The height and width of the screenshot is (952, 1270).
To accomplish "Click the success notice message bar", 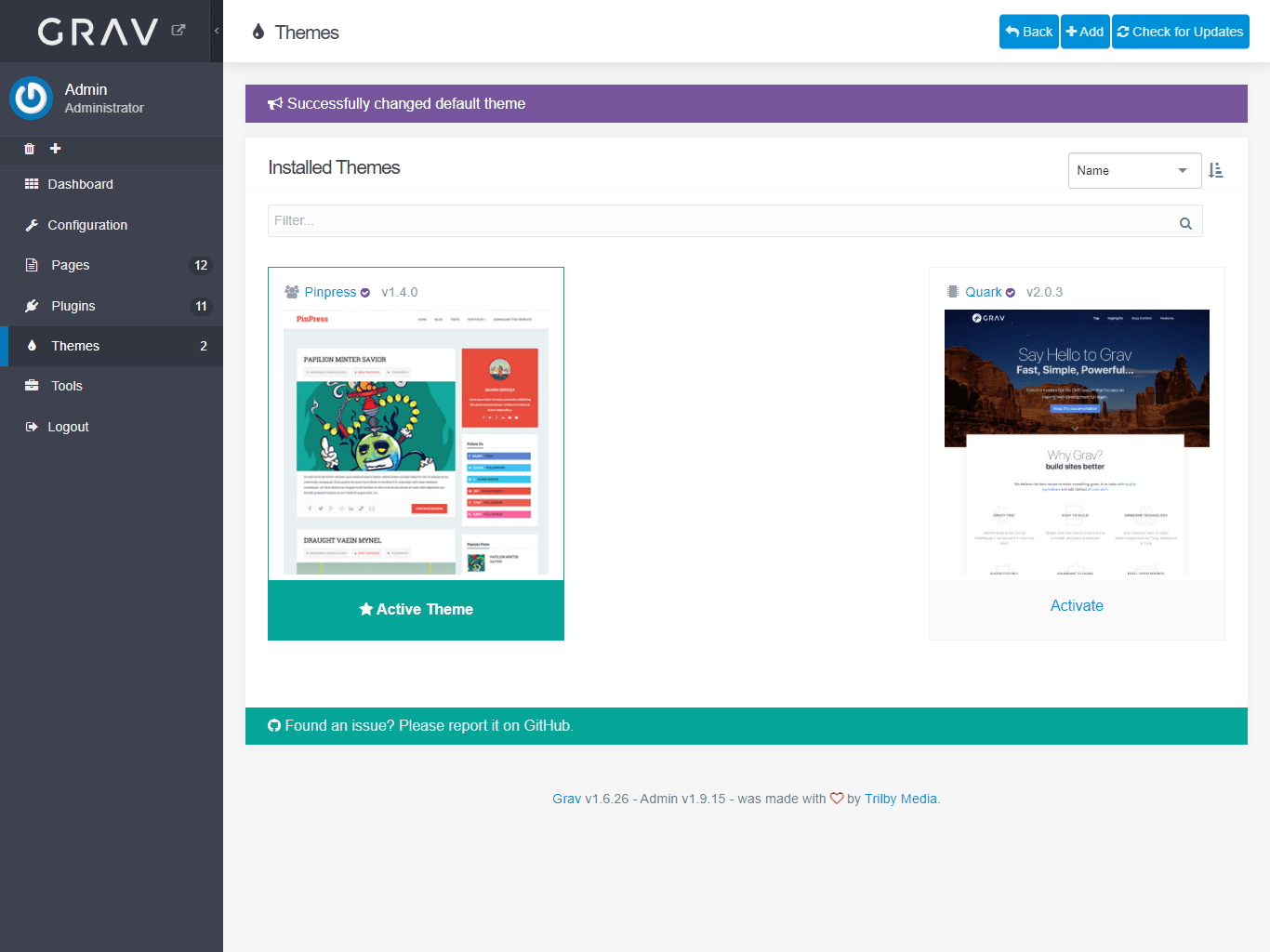I will pos(747,104).
